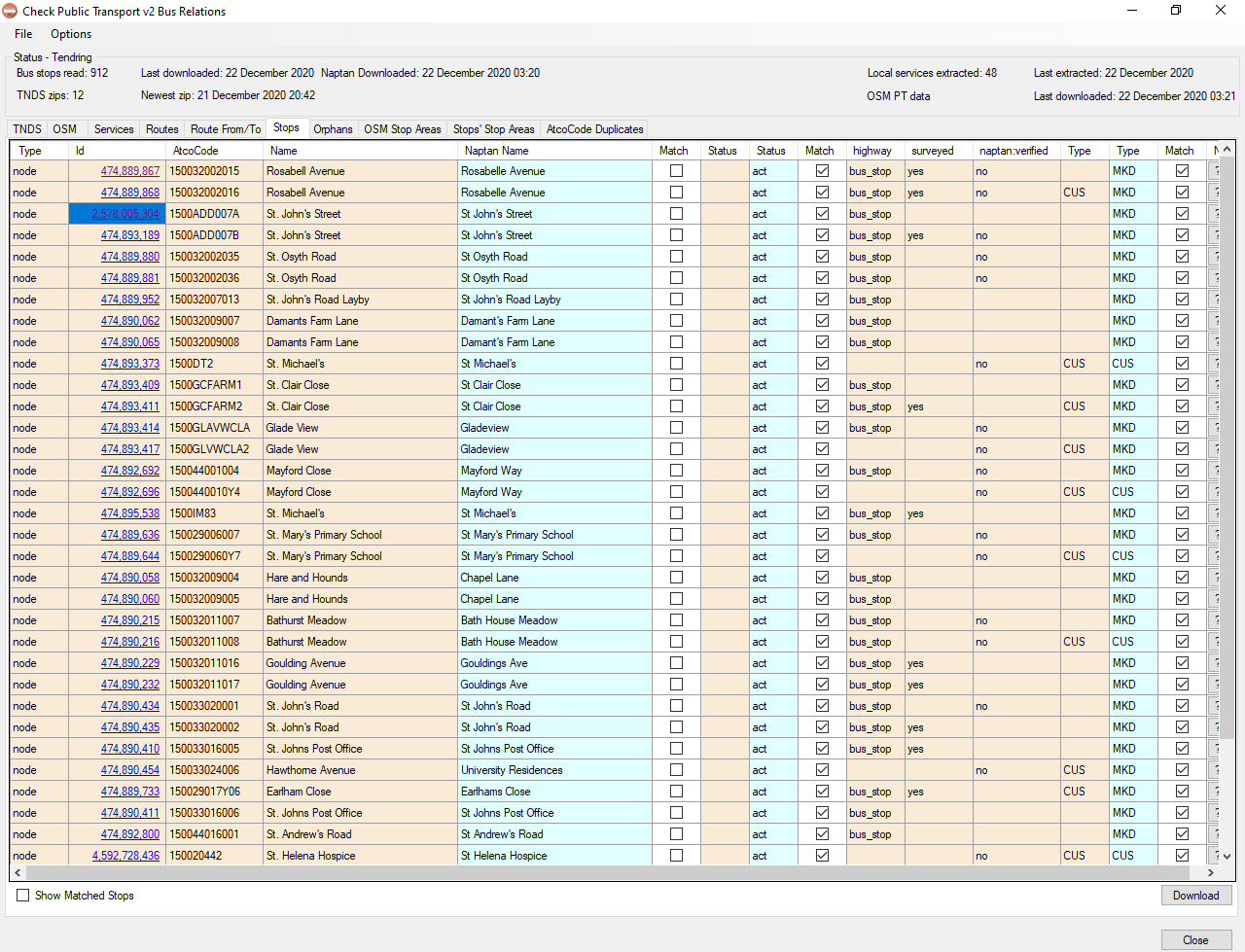Switch to the OSM tab
Image resolution: width=1245 pixels, height=952 pixels.
click(x=65, y=129)
